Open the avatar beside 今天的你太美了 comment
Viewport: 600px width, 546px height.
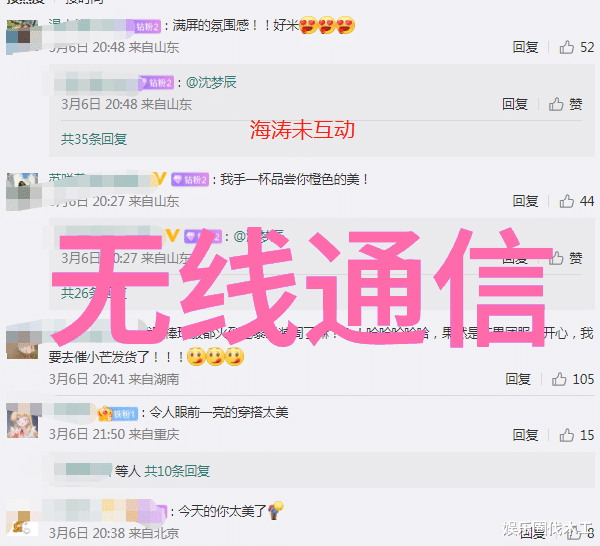(x=22, y=523)
